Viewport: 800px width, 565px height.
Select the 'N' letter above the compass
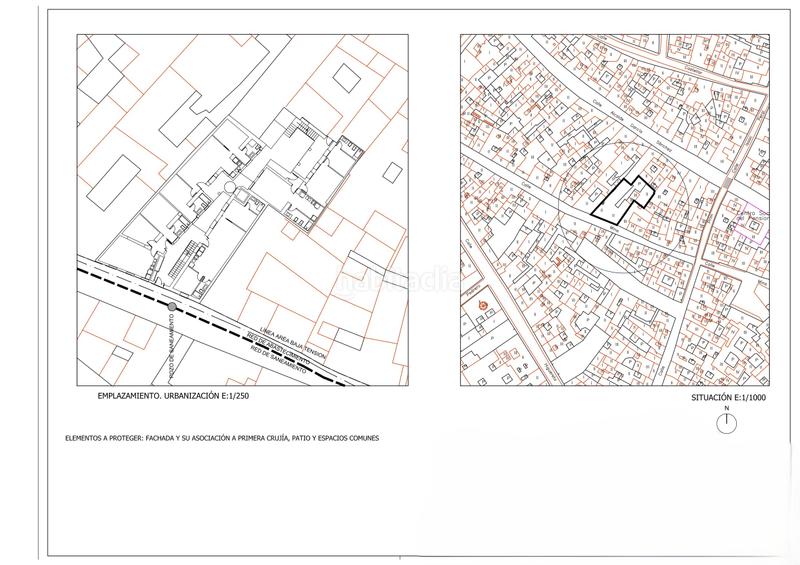pos(728,408)
